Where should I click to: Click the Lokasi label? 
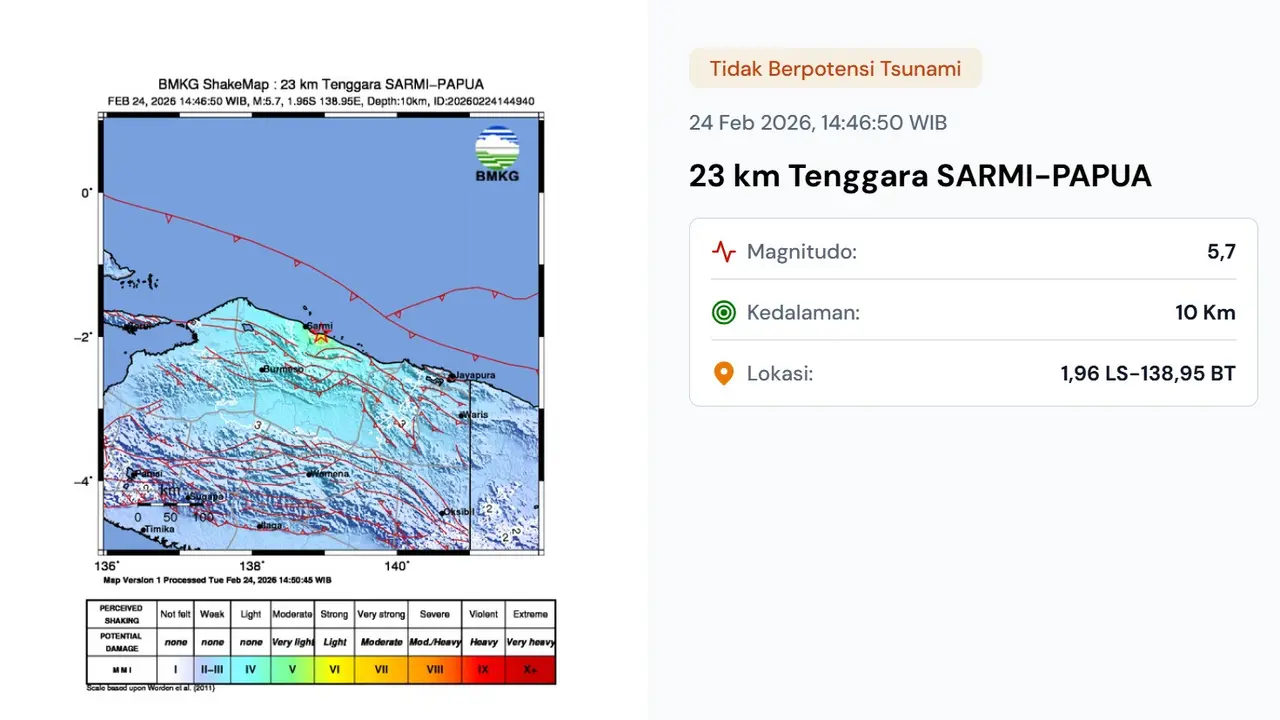pos(780,374)
